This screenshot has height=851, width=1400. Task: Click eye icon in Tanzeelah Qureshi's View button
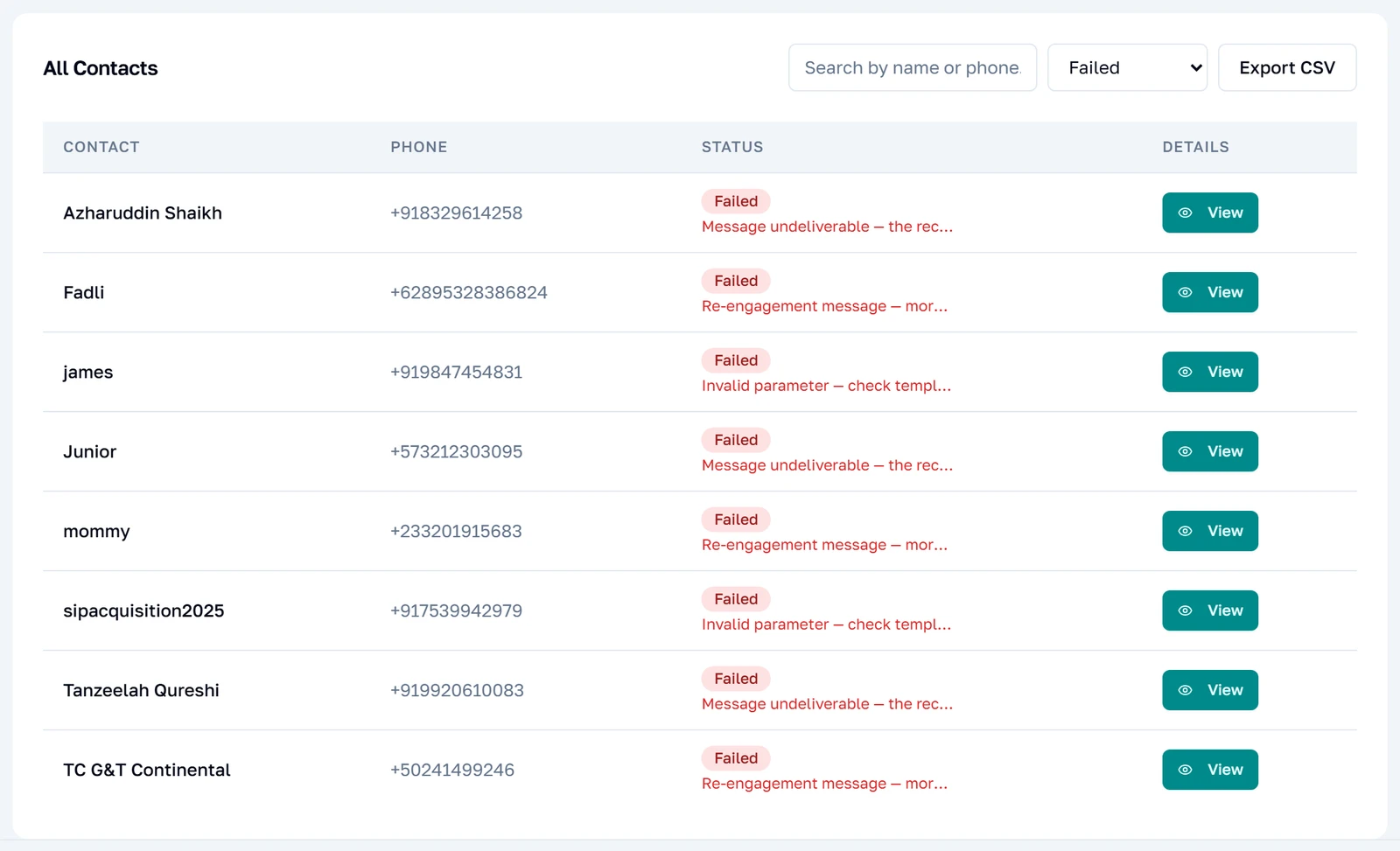tap(1185, 690)
